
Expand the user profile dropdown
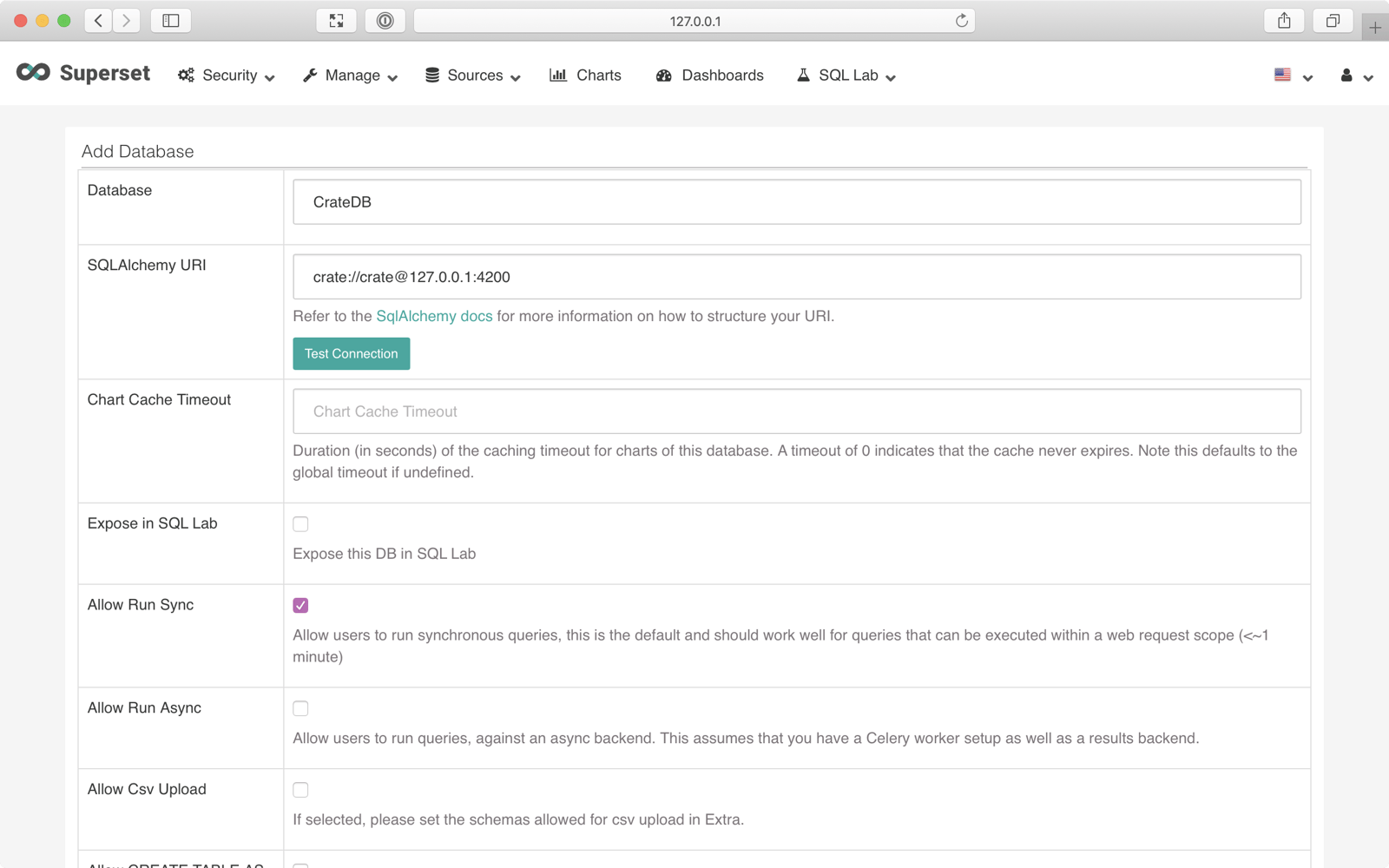(1355, 76)
